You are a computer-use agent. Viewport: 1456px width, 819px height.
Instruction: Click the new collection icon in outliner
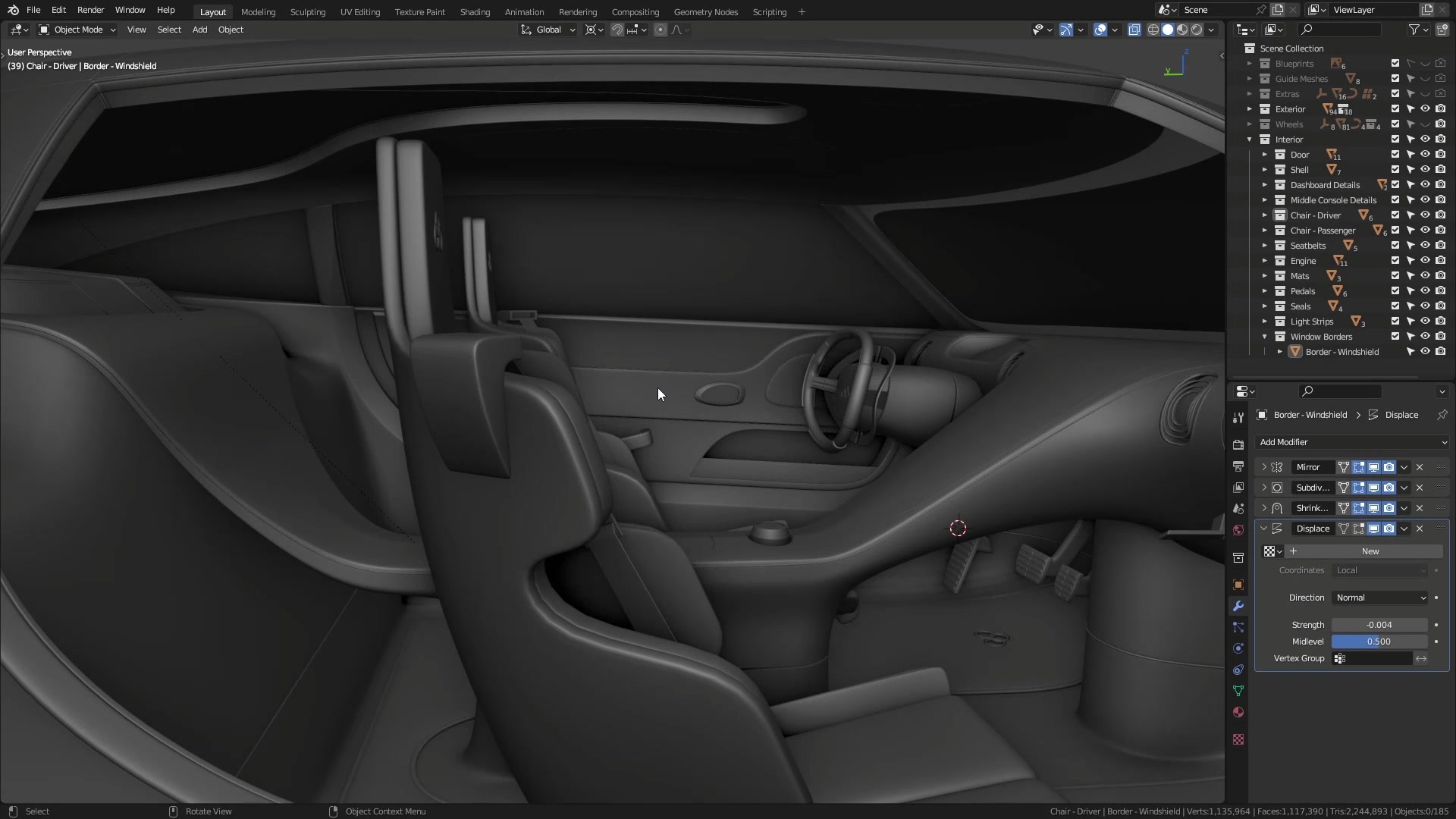[1442, 30]
